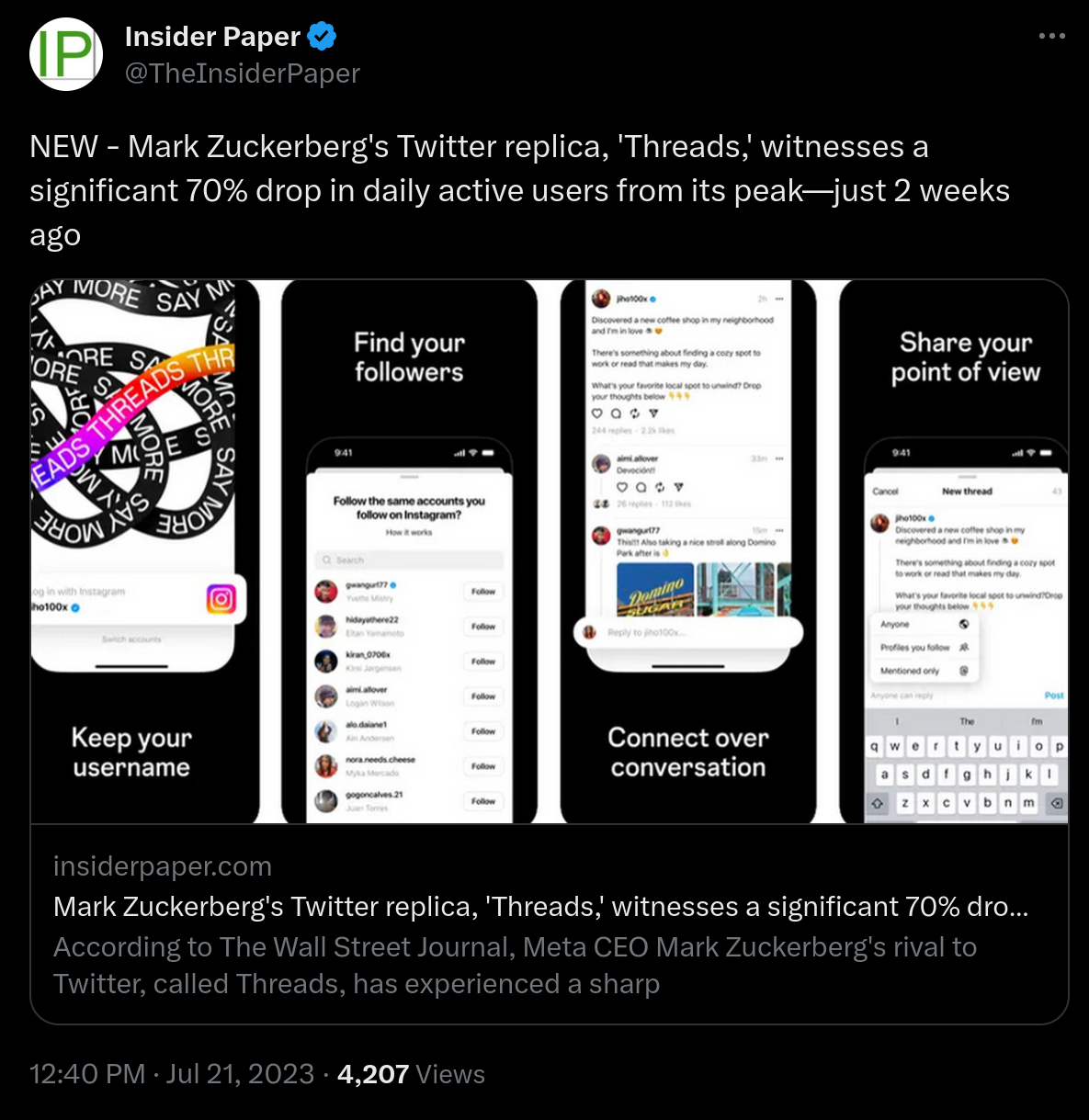Tap Post in the New thread composer

1053,696
